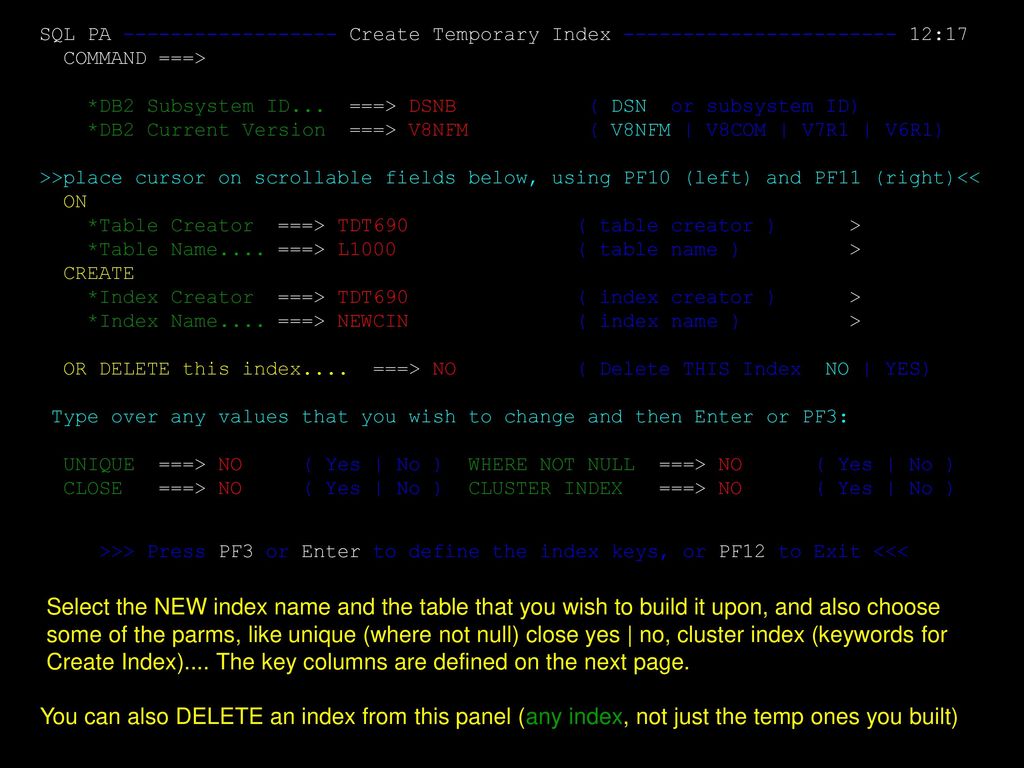Click the '*DB2 Current Version' label
This screenshot has width=1024, height=768.
[x=206, y=130]
